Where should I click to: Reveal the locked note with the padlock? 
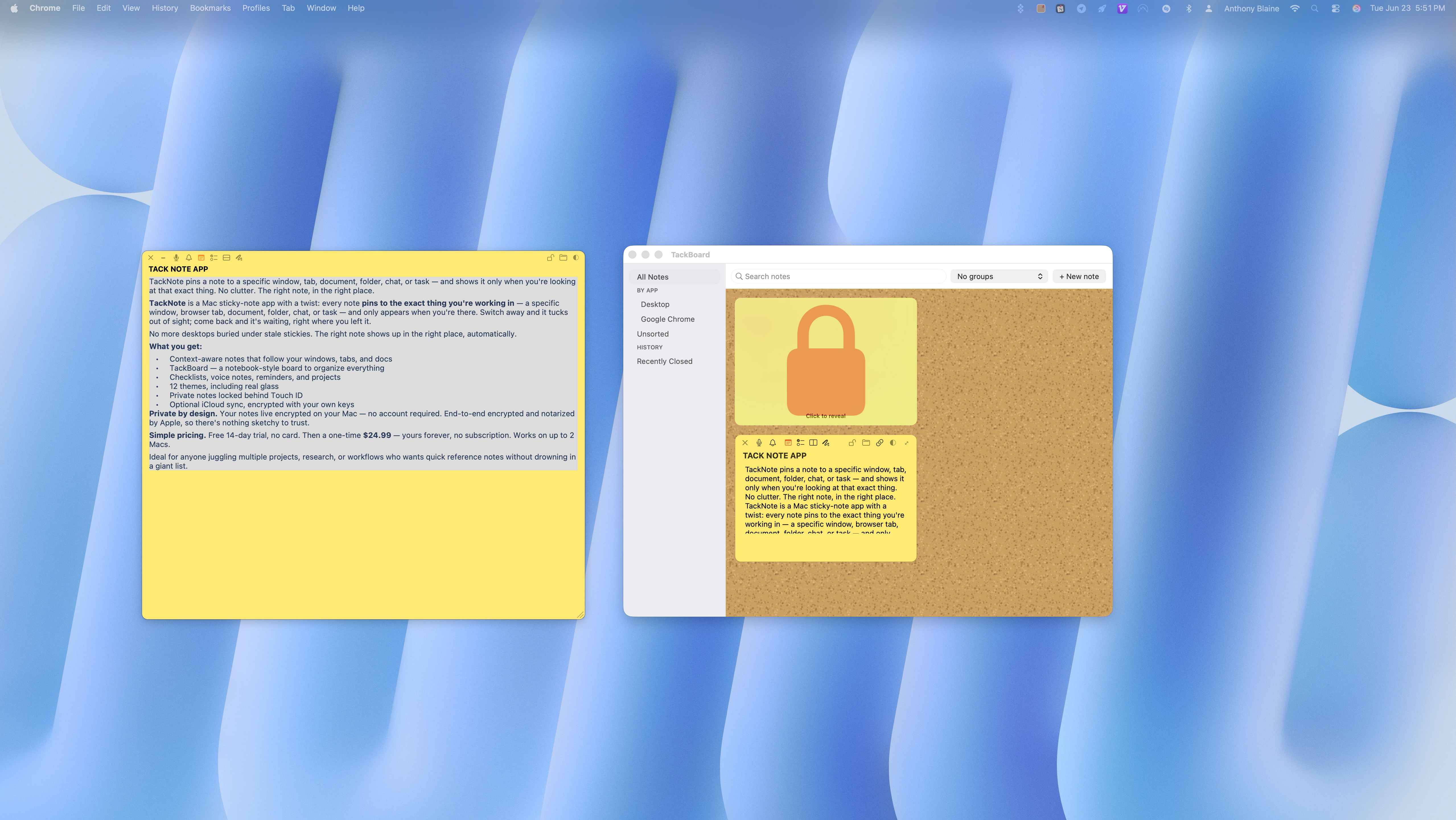coord(826,361)
